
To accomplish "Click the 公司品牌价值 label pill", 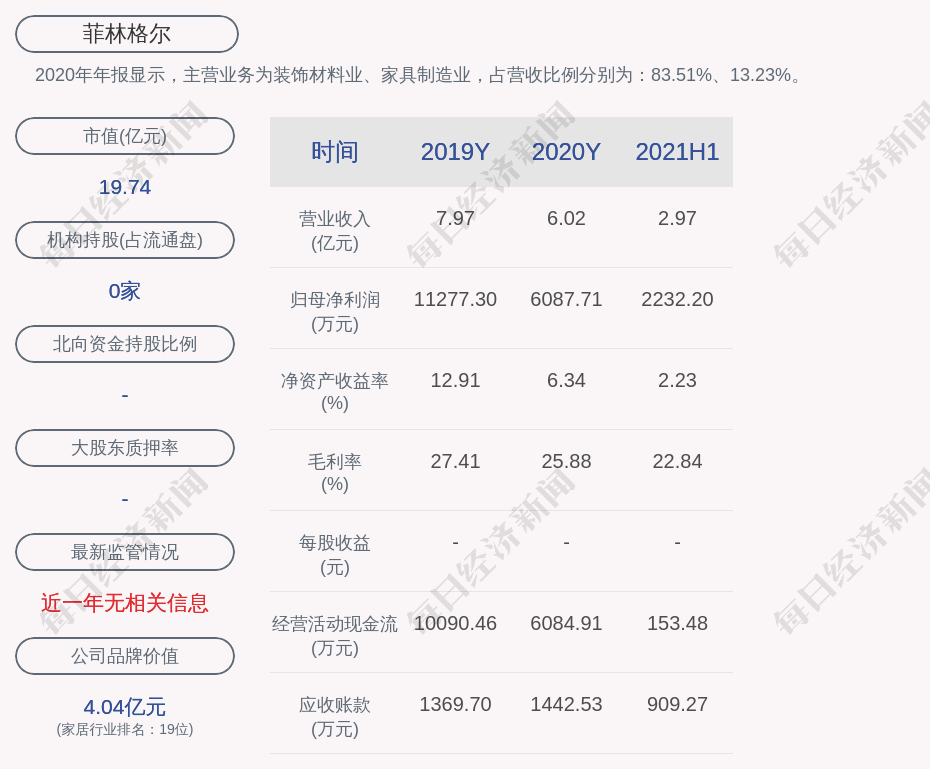I will [125, 656].
